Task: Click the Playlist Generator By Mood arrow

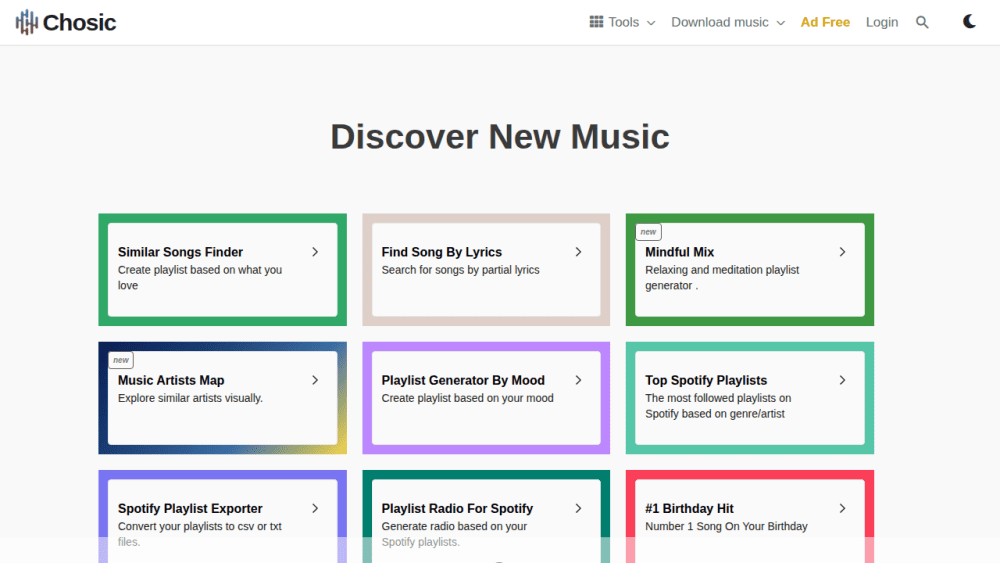Action: (x=578, y=380)
